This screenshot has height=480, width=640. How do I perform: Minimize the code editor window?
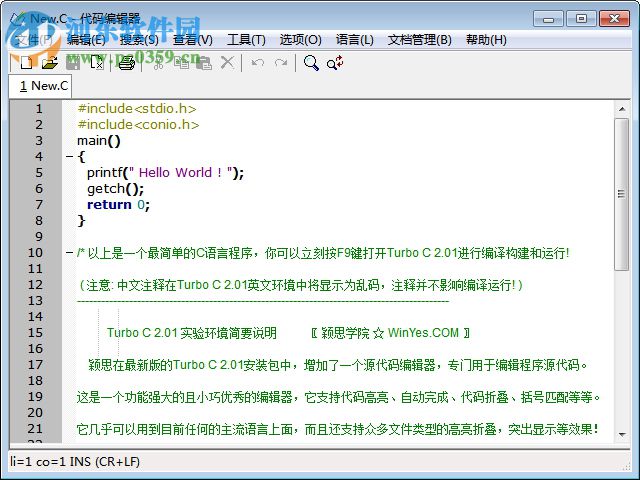(548, 19)
